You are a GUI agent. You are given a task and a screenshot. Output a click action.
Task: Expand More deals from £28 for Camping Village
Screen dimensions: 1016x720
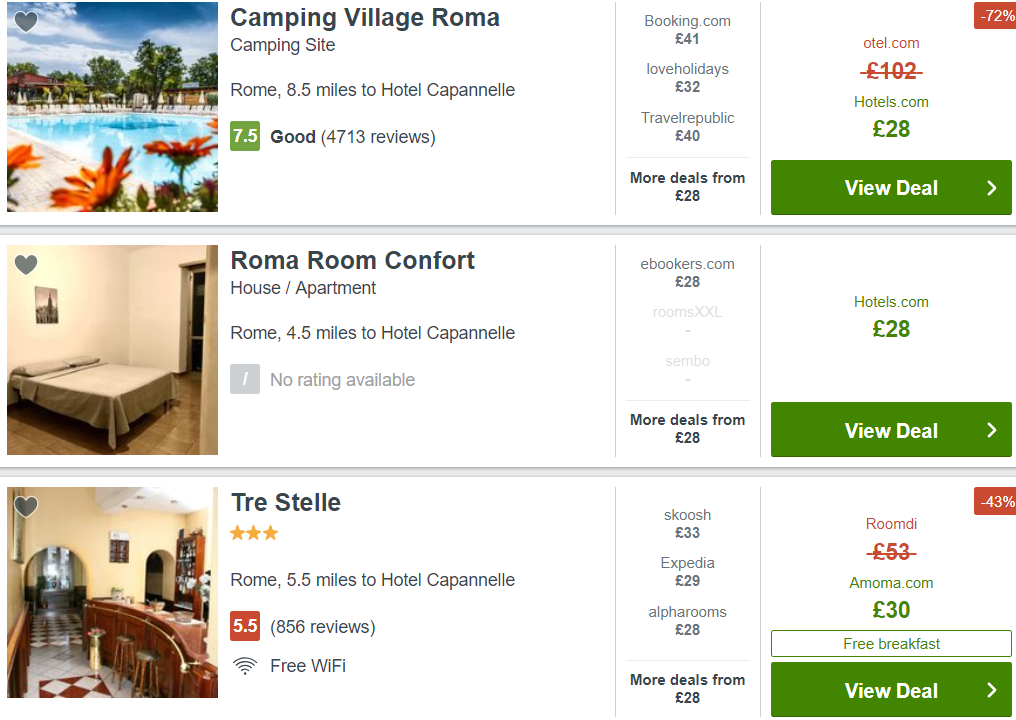[687, 187]
